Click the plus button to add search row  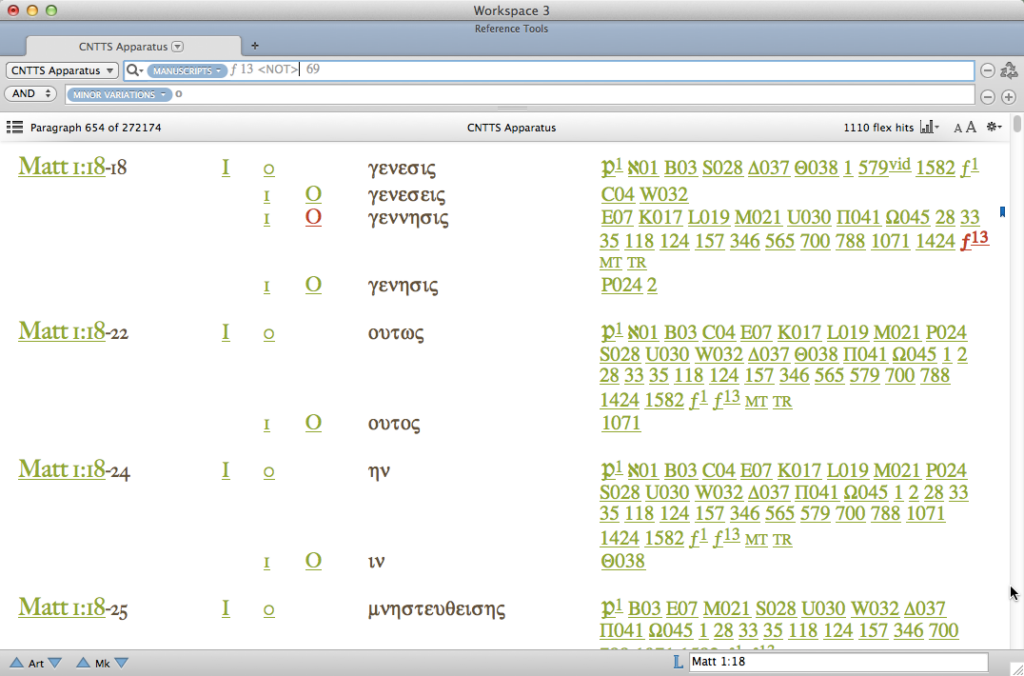tap(1008, 97)
